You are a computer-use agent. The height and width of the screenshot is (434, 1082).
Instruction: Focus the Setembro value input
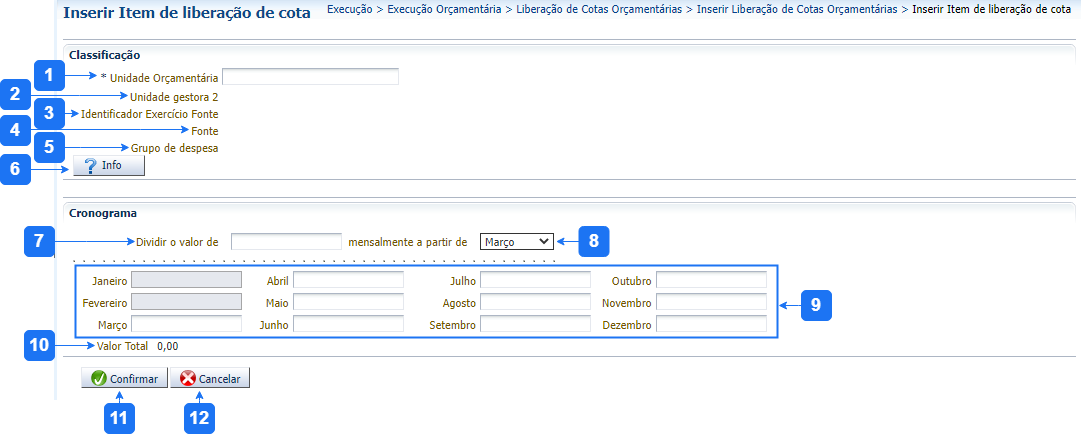click(535, 324)
